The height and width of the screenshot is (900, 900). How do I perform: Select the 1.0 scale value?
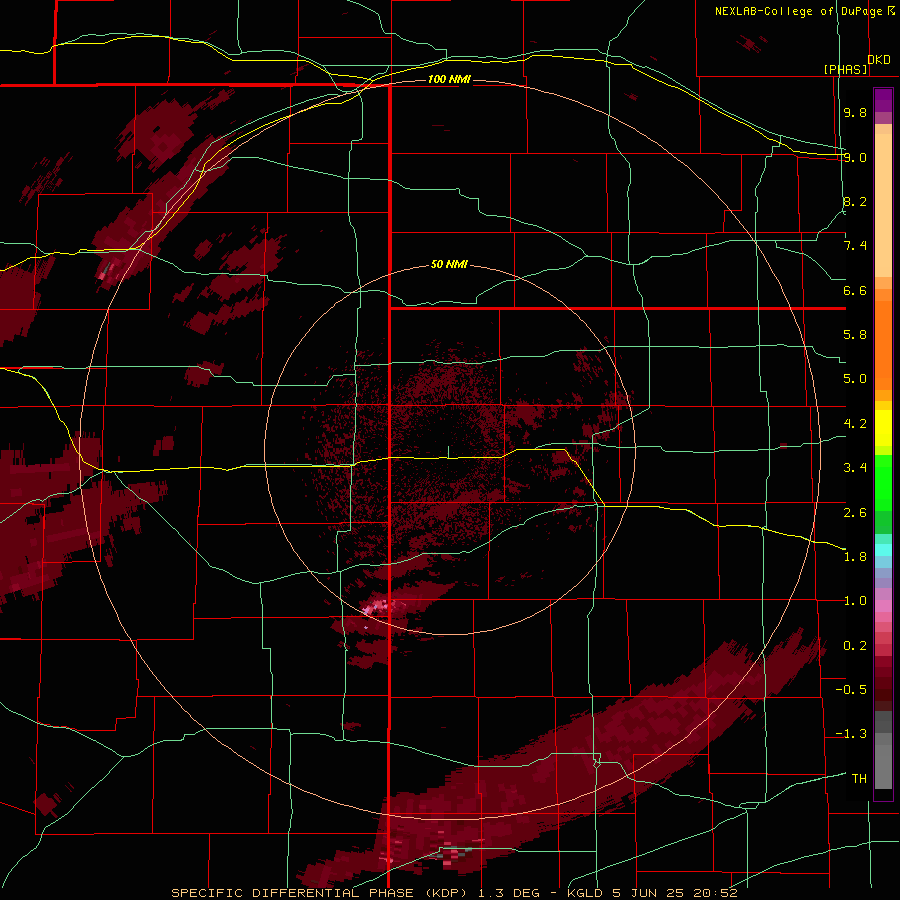click(x=855, y=601)
